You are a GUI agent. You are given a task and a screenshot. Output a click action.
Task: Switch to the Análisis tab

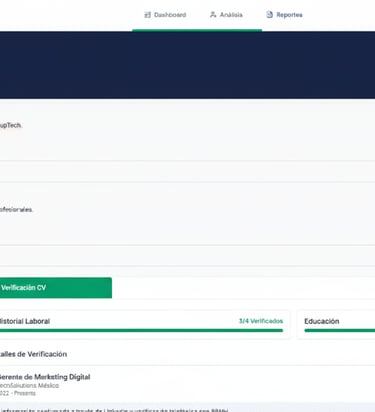coord(226,15)
